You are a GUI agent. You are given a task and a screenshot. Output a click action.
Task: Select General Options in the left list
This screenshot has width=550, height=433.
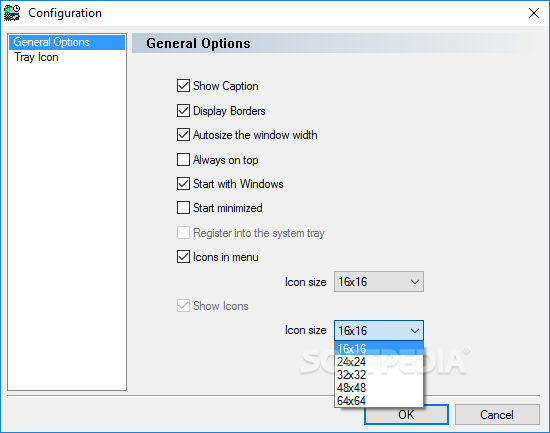tap(67, 42)
